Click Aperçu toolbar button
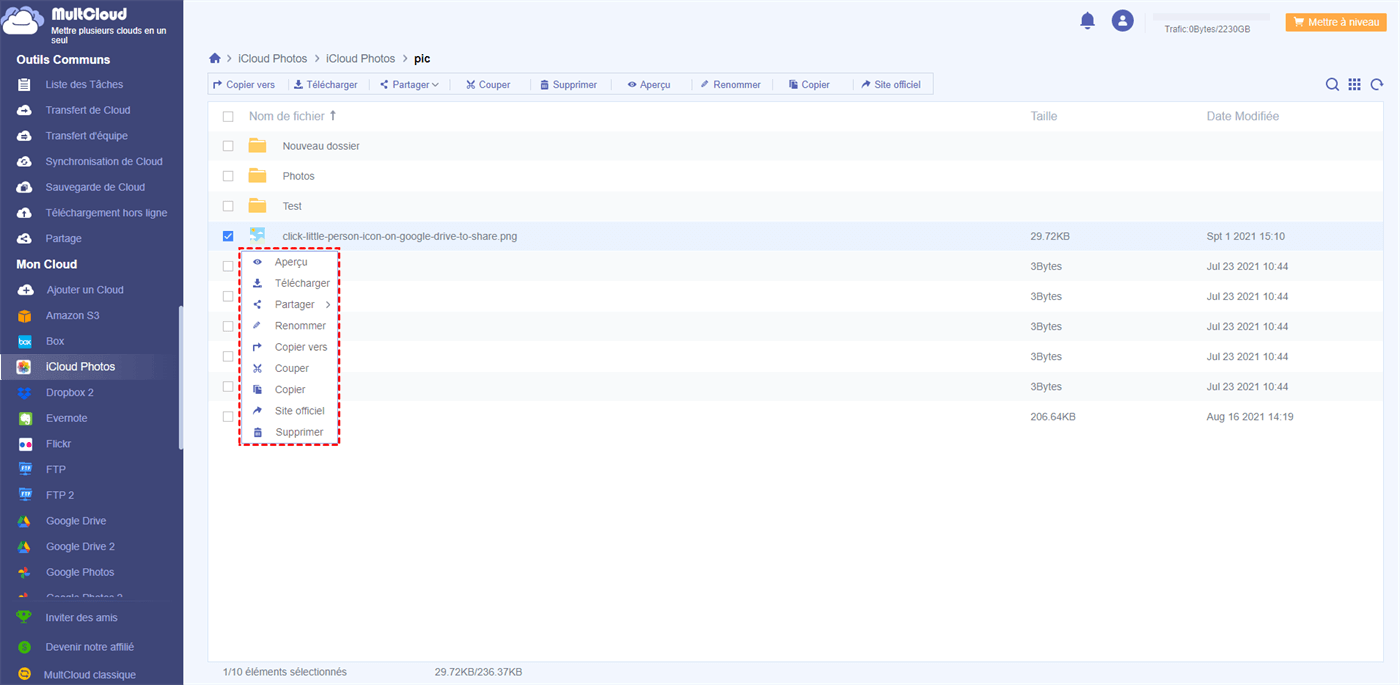Viewport: 1400px width, 685px height. (649, 85)
